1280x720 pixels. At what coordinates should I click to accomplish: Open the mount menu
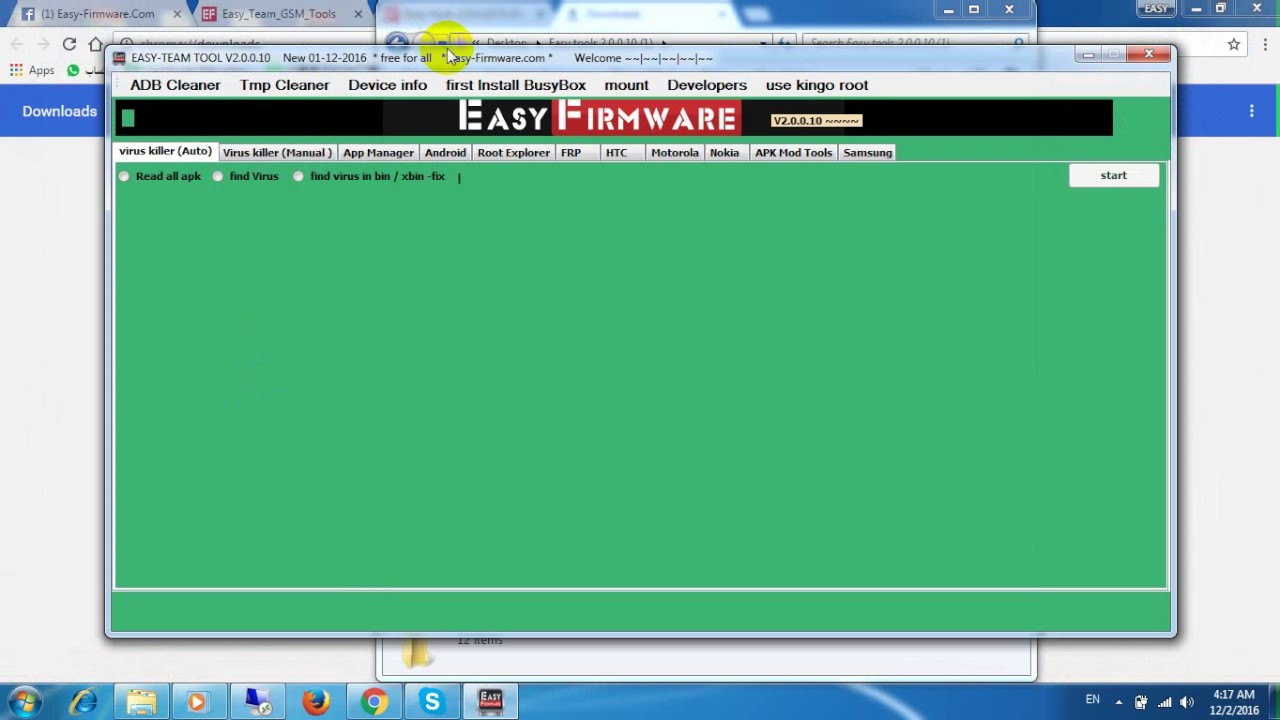coord(626,85)
